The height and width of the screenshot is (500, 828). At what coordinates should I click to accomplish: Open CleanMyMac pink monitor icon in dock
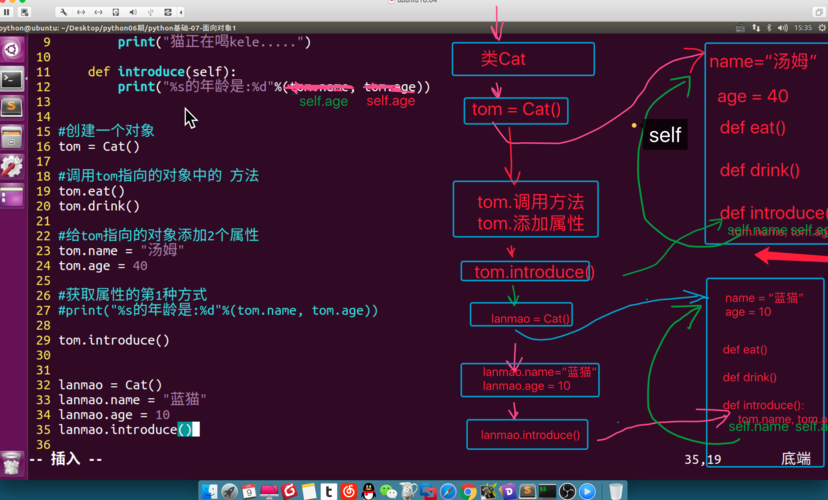click(x=269, y=492)
